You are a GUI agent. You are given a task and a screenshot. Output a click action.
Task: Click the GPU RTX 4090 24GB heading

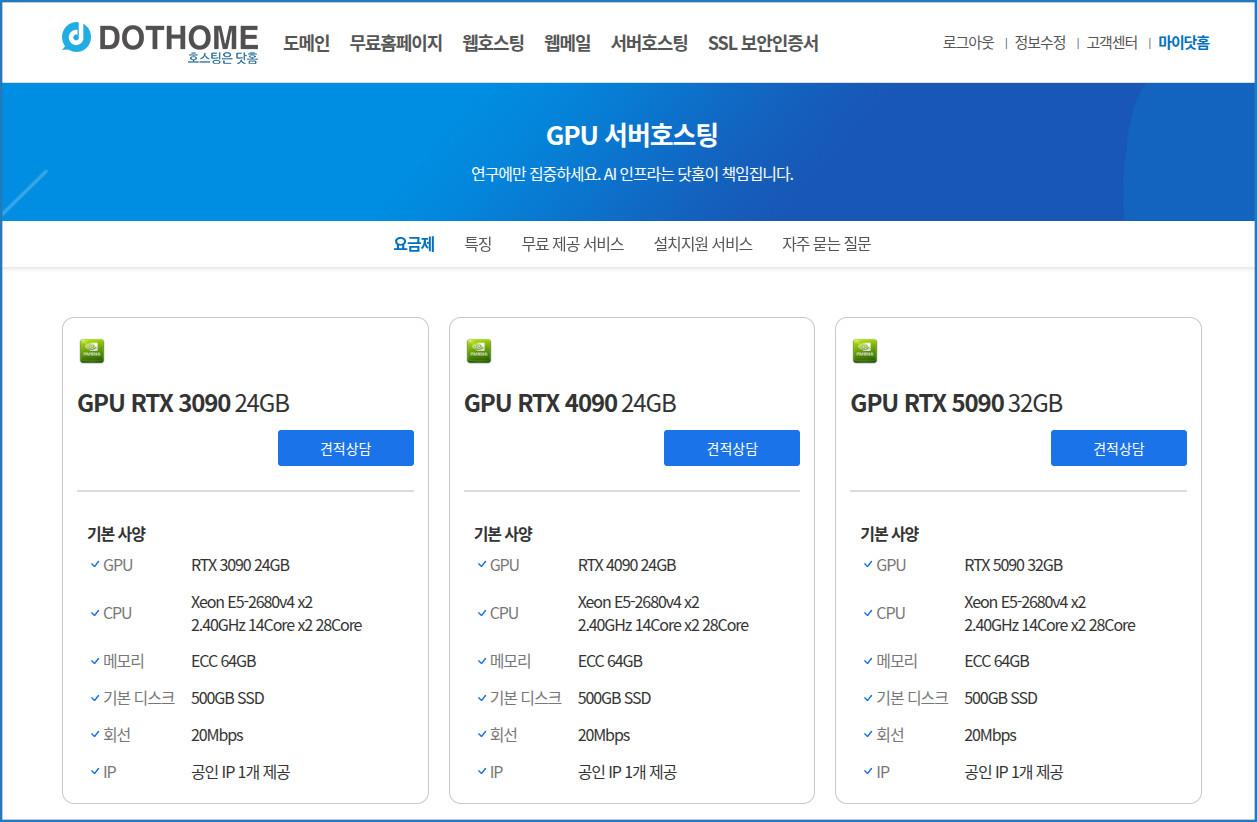pos(570,403)
